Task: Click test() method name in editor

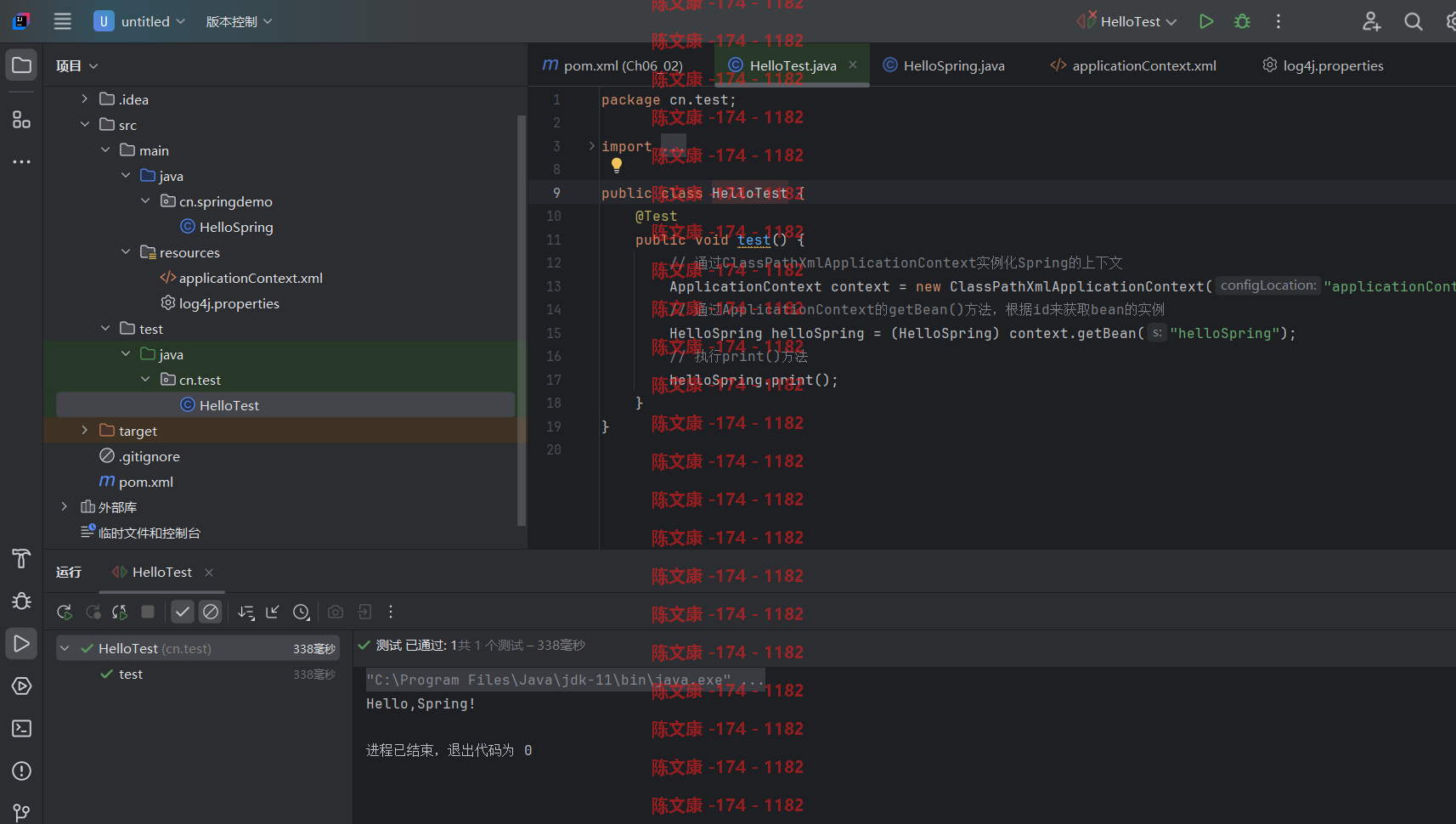Action: click(x=754, y=240)
